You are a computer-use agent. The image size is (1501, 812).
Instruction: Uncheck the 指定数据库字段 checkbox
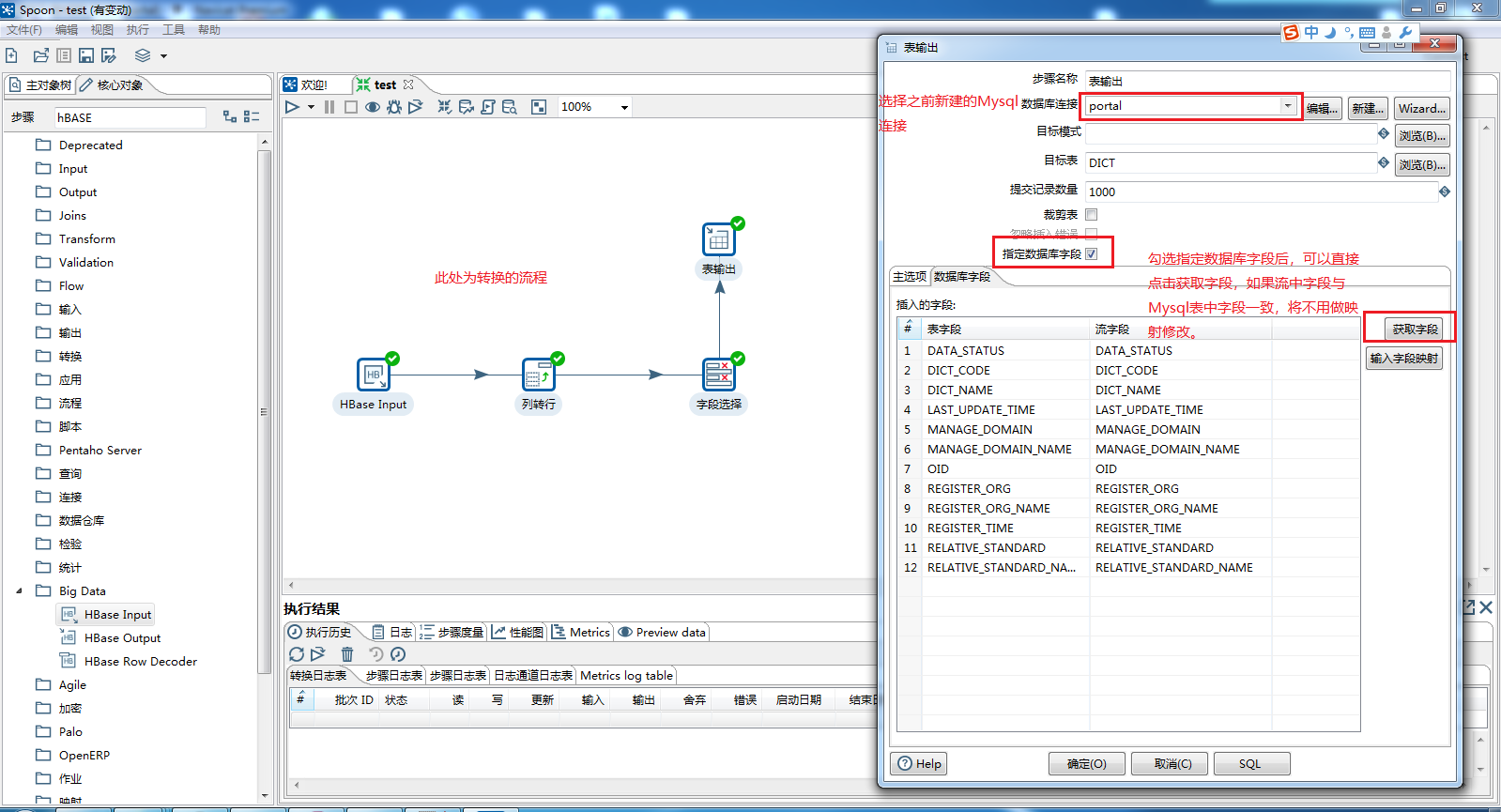[1091, 253]
